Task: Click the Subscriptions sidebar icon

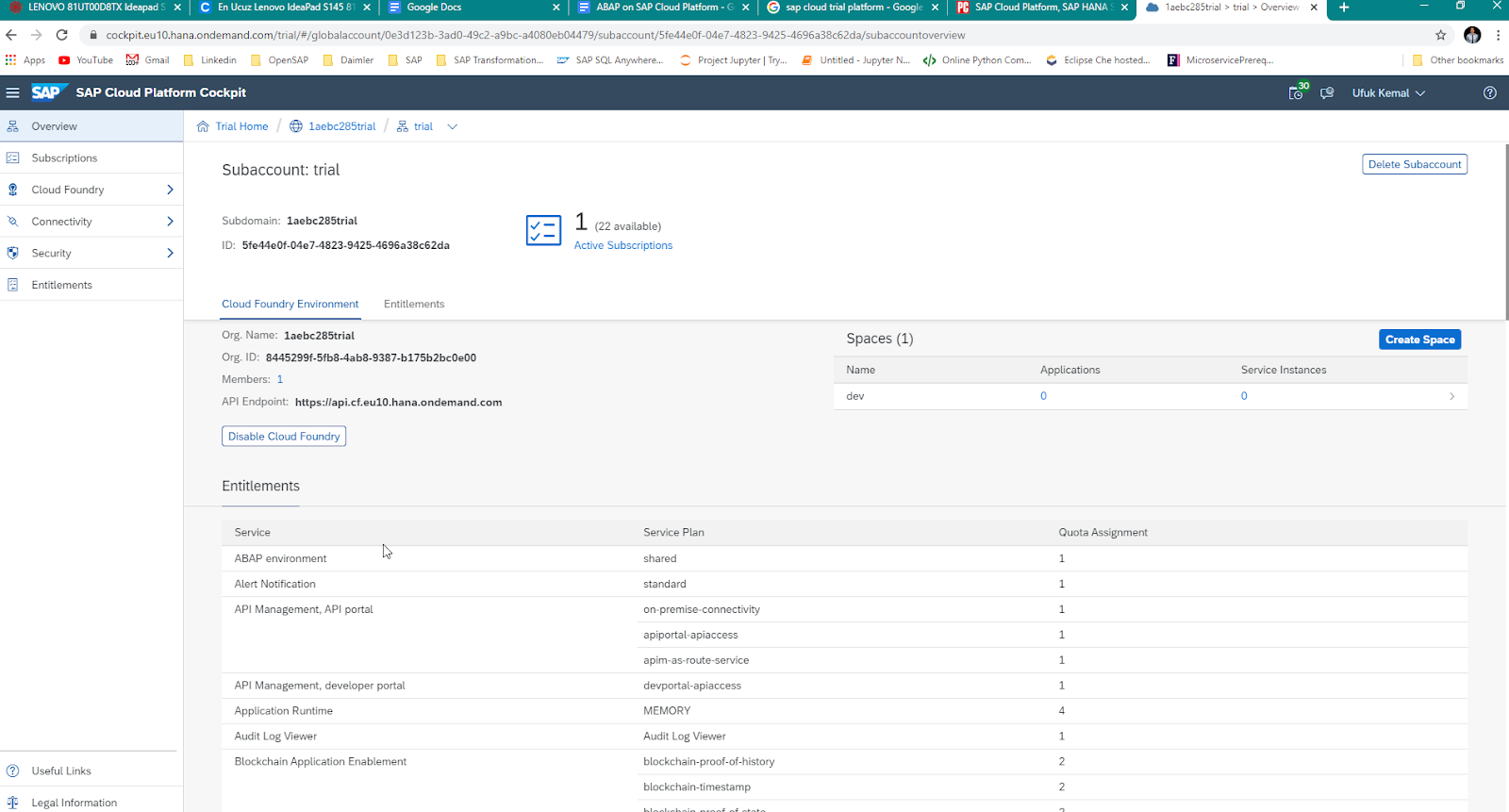Action: coord(13,157)
